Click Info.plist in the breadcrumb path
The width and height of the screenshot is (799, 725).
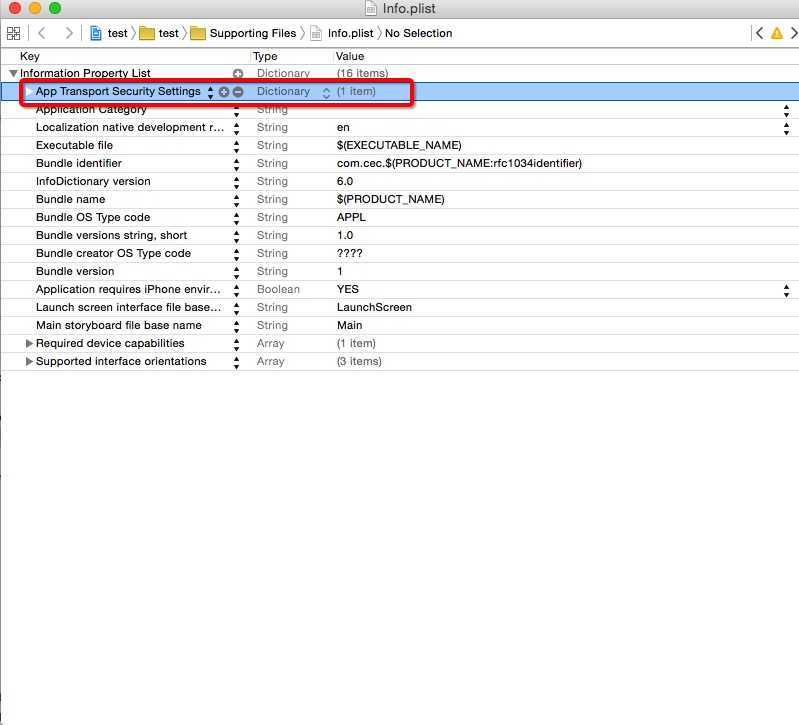tap(341, 33)
